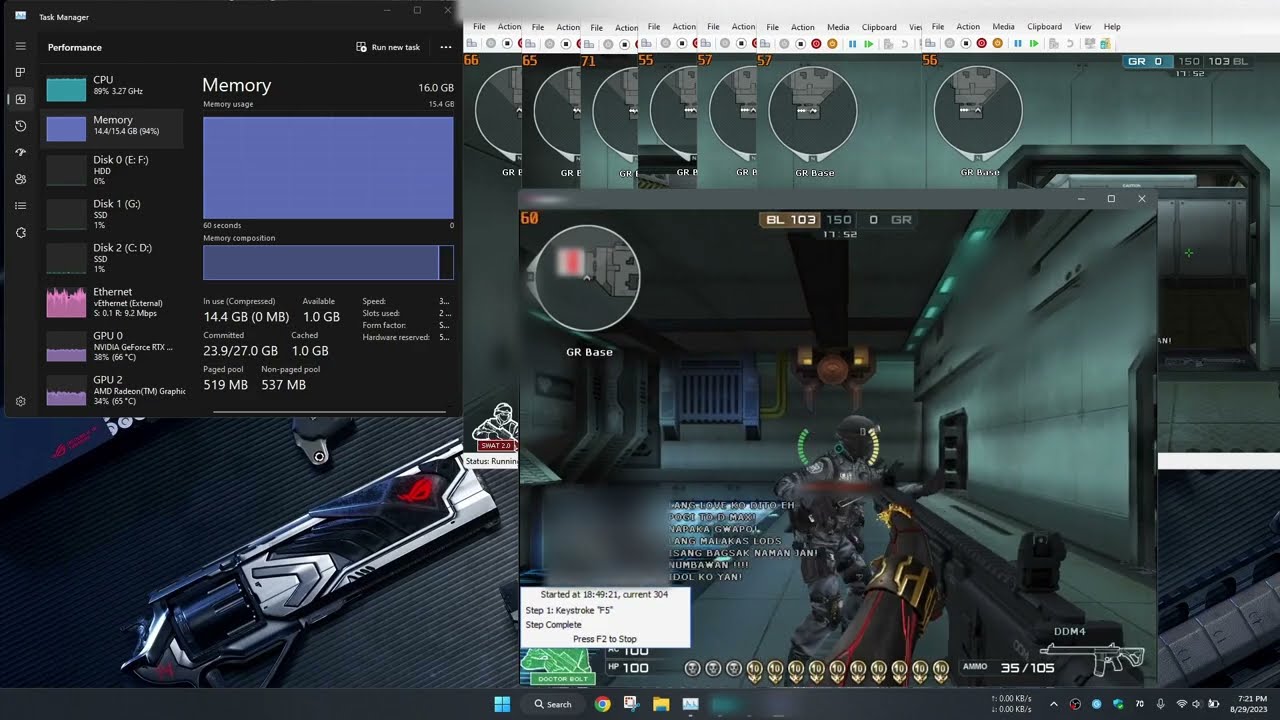Select Disk 0 (E: F:) performance entry
1280x720 pixels.
pos(113,169)
